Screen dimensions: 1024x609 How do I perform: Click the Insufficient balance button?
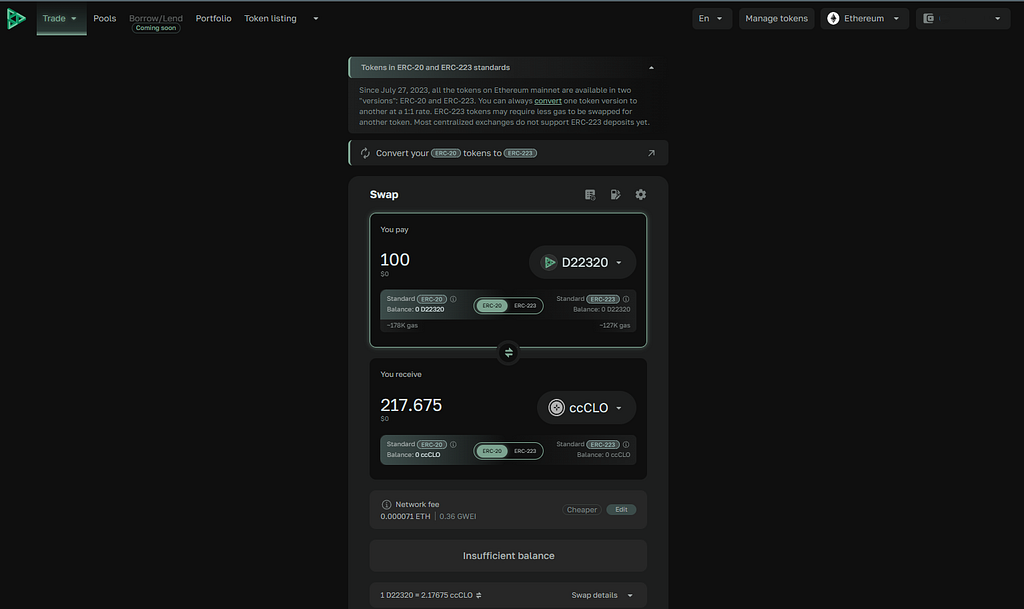(508, 556)
